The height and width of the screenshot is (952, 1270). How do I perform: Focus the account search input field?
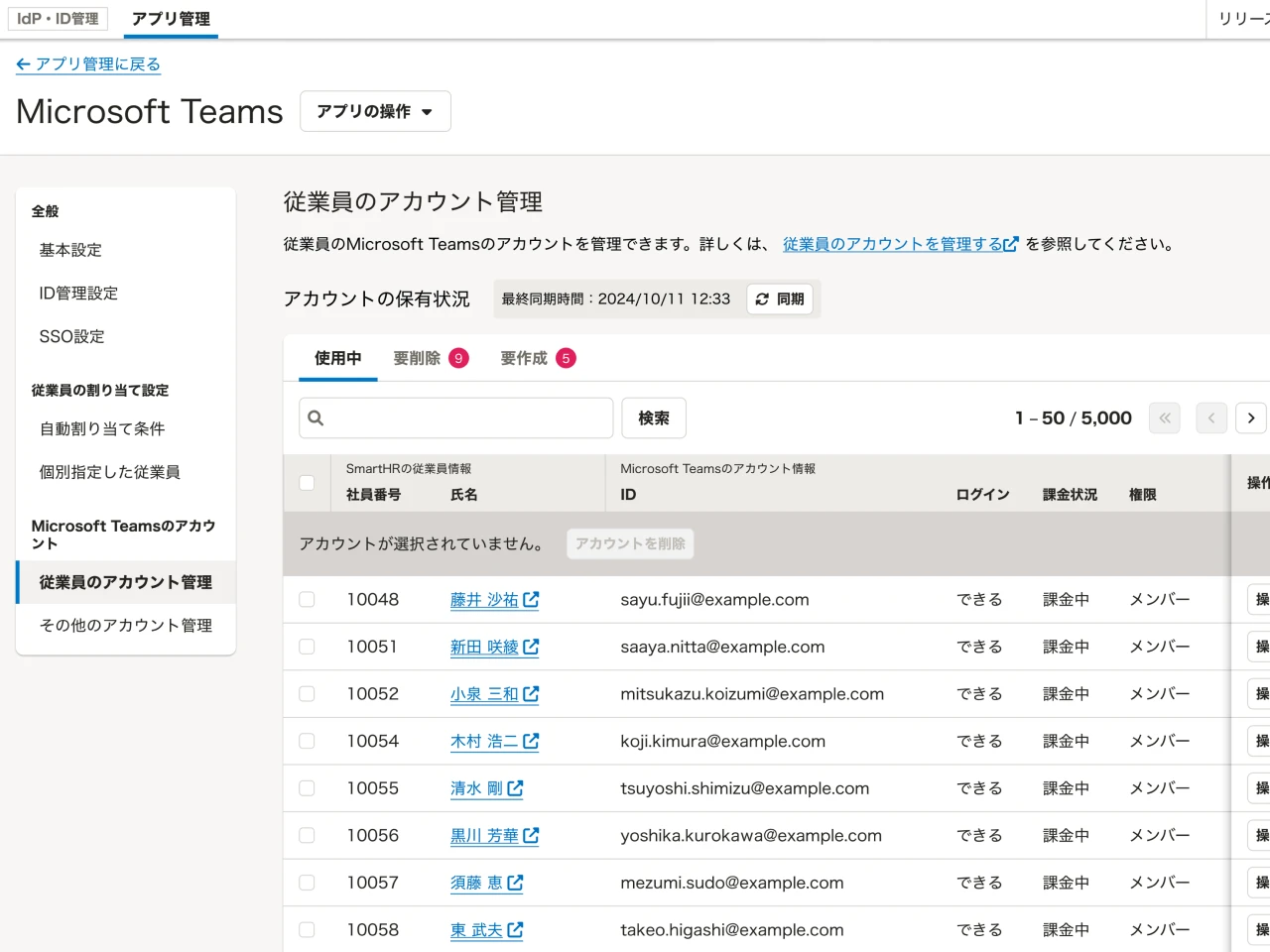456,418
